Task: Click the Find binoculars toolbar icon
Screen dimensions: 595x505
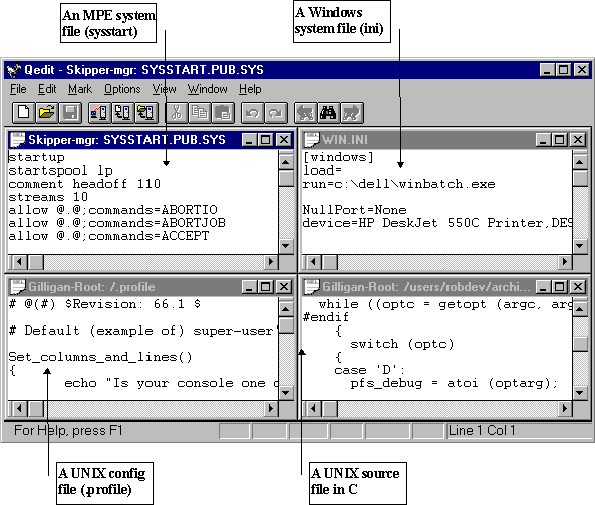Action: (329, 113)
